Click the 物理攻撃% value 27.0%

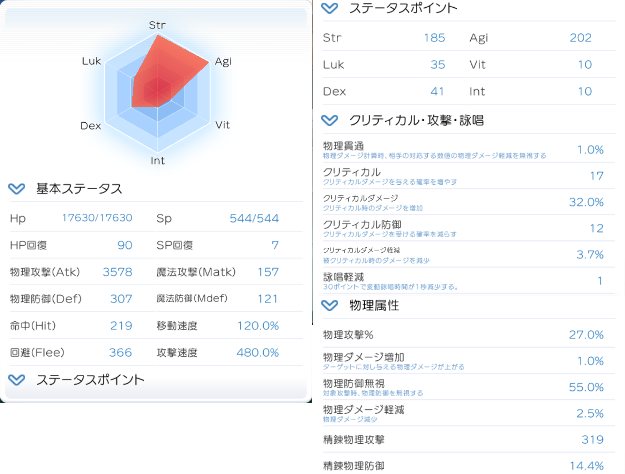click(586, 334)
